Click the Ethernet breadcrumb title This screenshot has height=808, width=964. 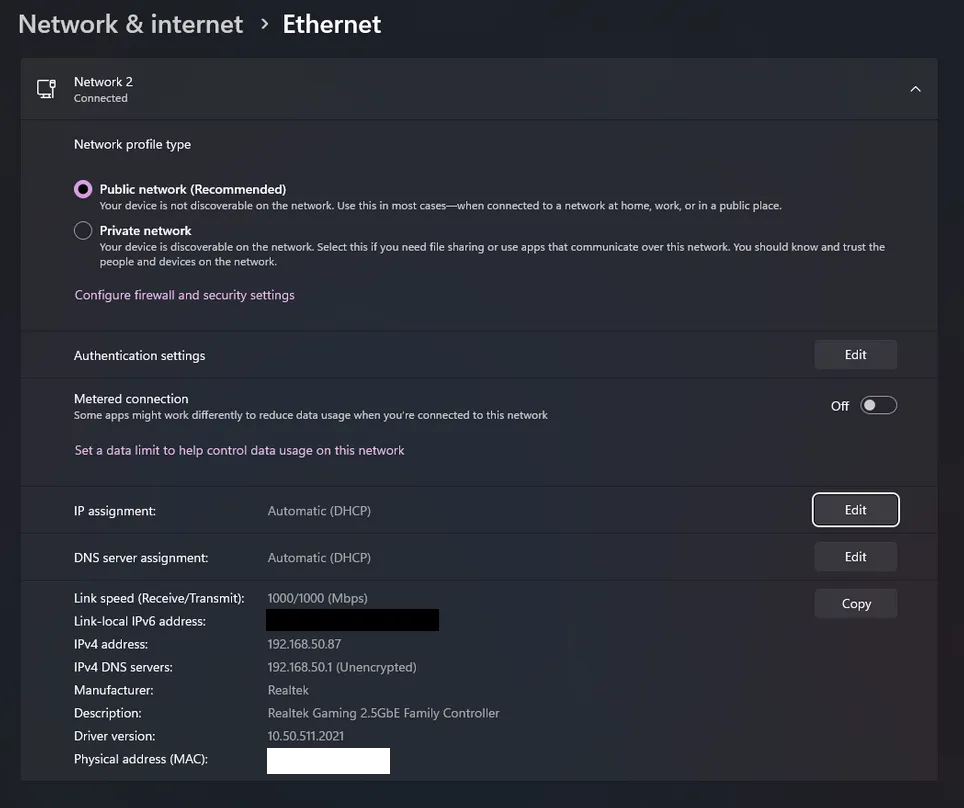click(x=331, y=24)
